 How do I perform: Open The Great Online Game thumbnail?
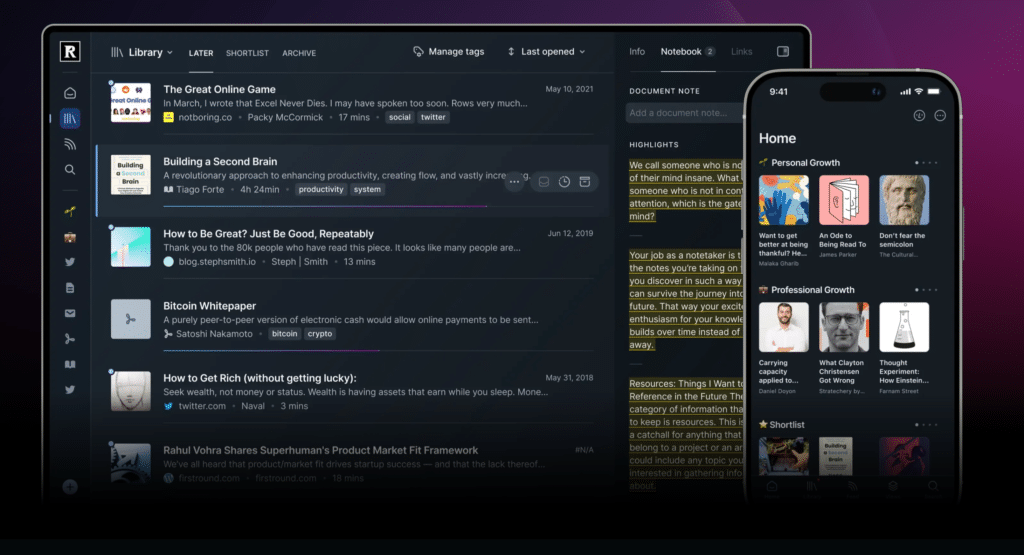[x=130, y=103]
